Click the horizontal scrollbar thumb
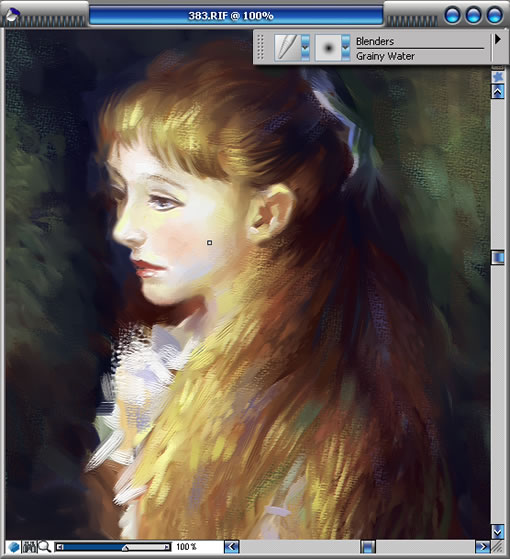 click(x=367, y=547)
